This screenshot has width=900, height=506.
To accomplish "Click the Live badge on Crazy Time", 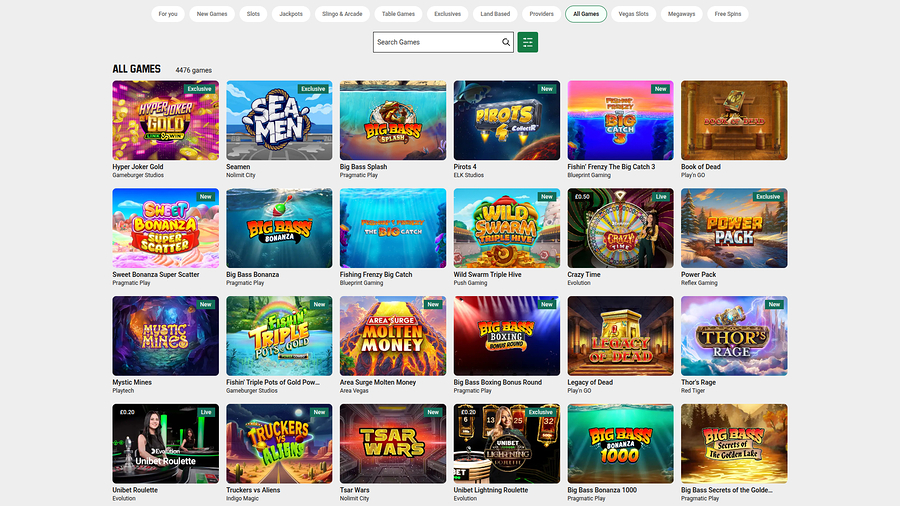I will pyautogui.click(x=661, y=197).
